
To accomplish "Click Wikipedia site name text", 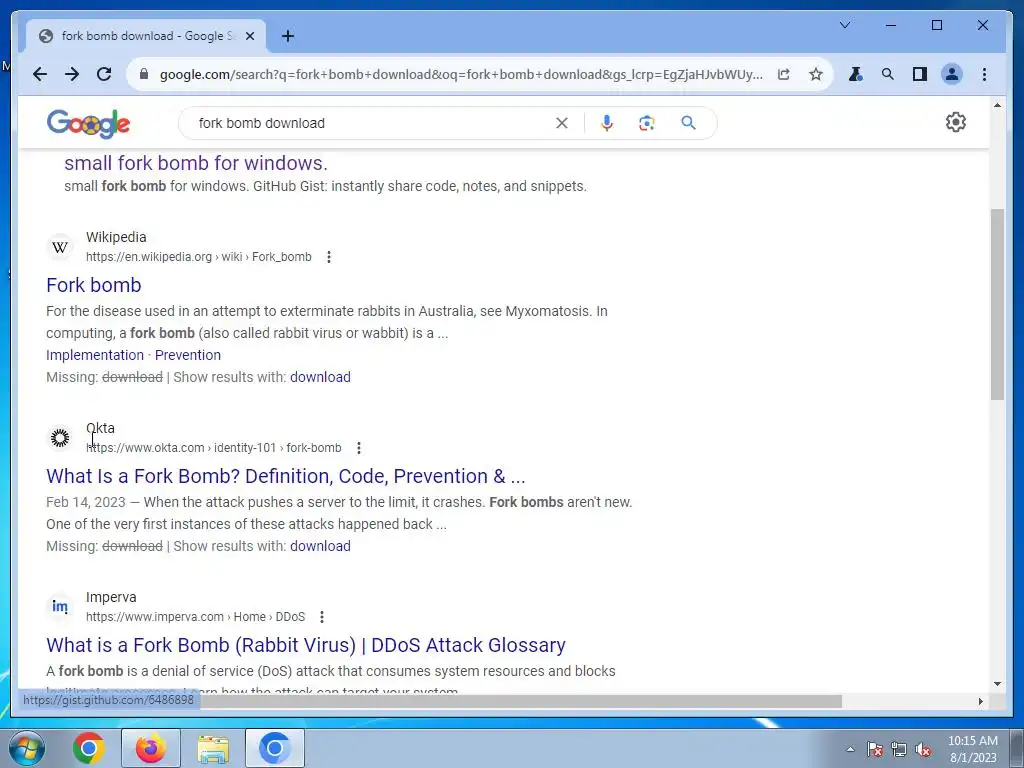I will (116, 238).
